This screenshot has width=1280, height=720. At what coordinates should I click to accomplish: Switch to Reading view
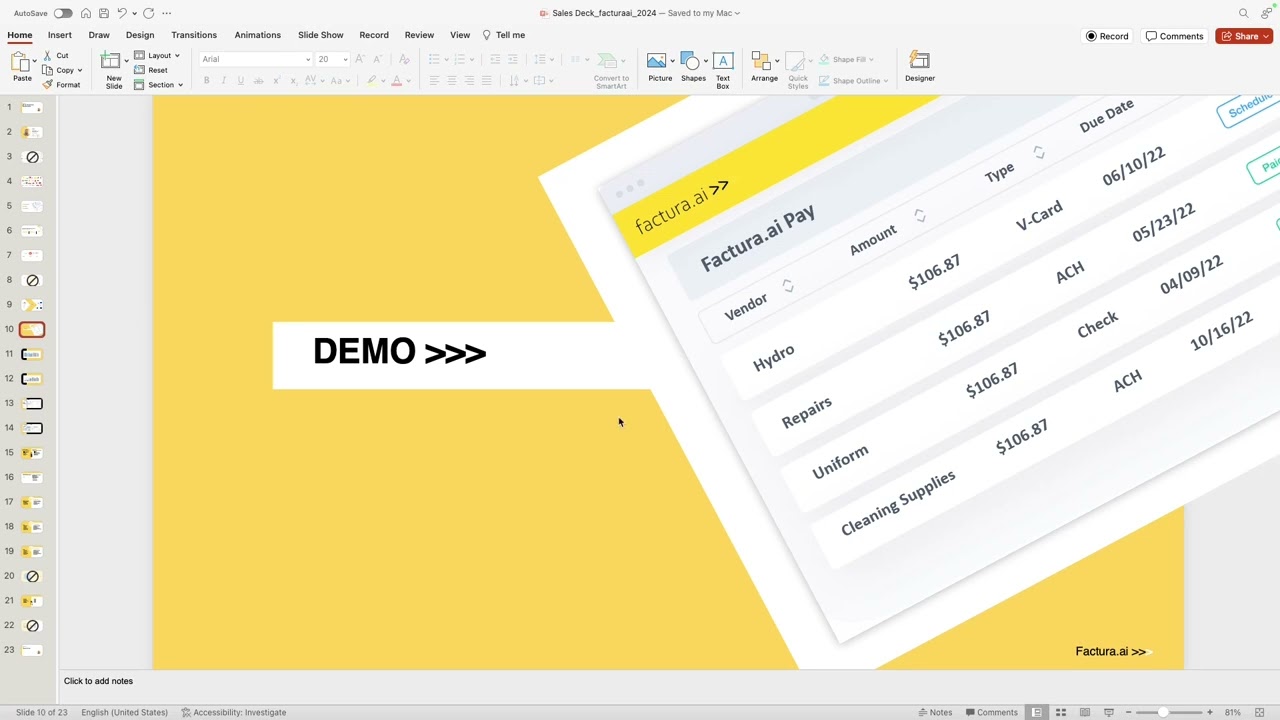click(1085, 713)
